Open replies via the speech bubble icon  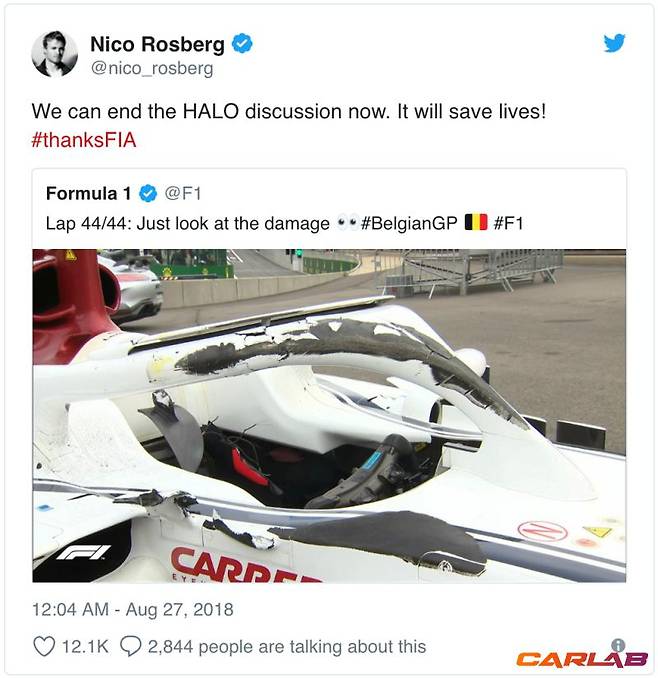[130, 647]
